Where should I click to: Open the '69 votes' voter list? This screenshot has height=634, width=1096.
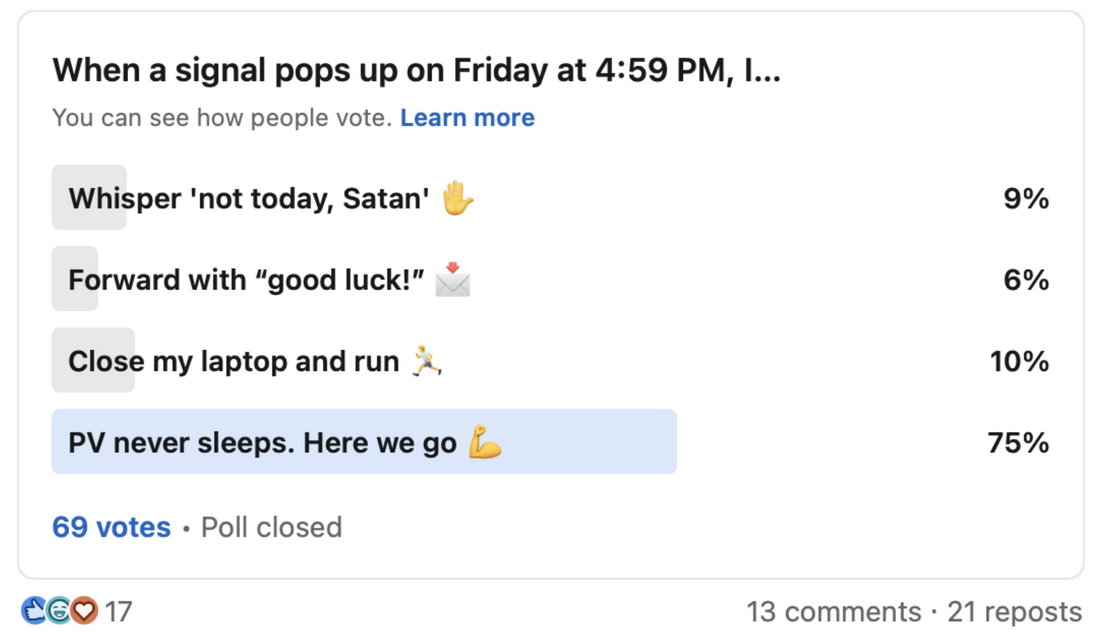pyautogui.click(x=111, y=527)
